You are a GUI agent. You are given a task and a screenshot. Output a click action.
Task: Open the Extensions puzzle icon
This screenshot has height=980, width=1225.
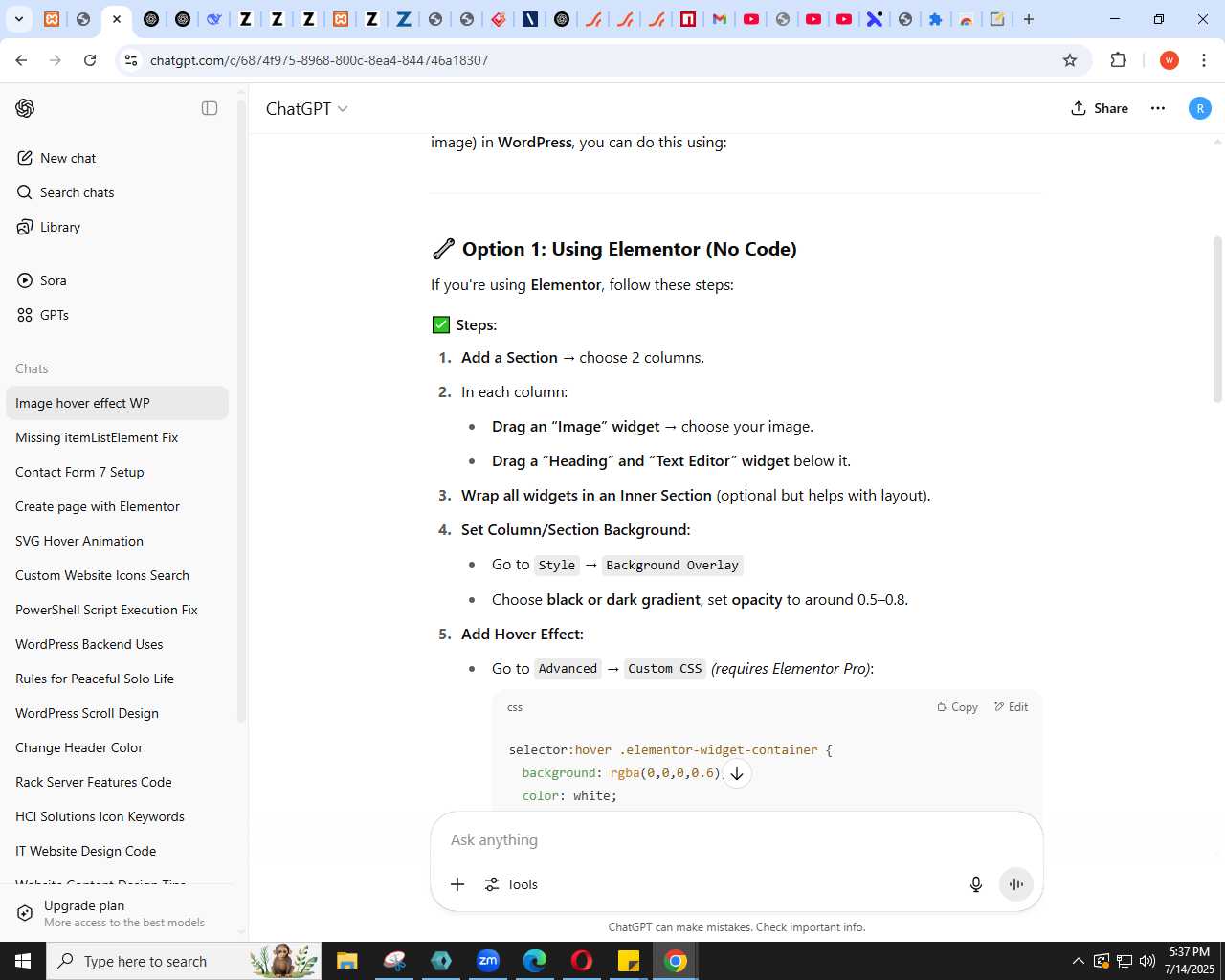1118,60
